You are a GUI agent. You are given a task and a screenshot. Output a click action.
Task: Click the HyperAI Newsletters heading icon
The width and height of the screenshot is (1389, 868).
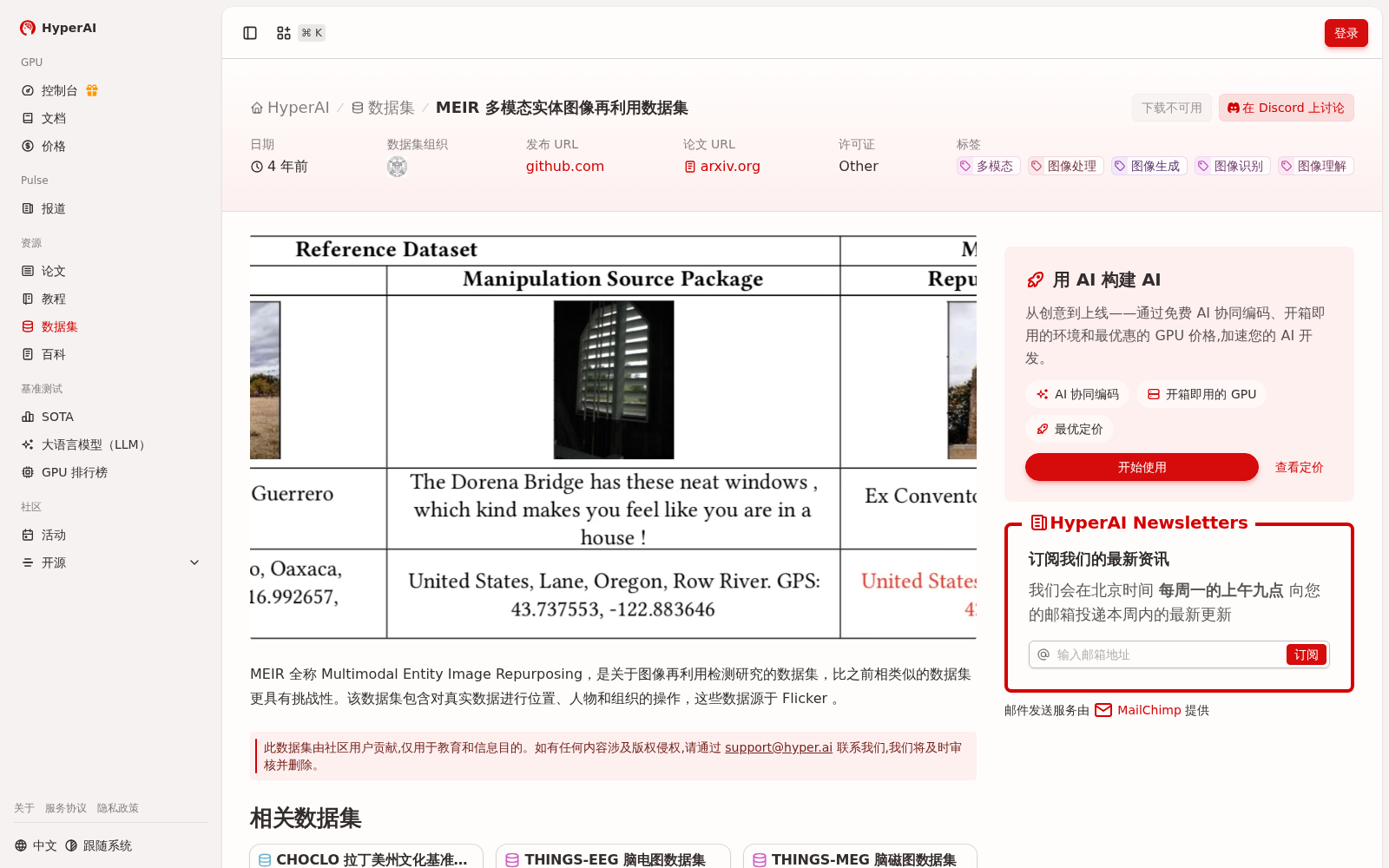point(1038,523)
